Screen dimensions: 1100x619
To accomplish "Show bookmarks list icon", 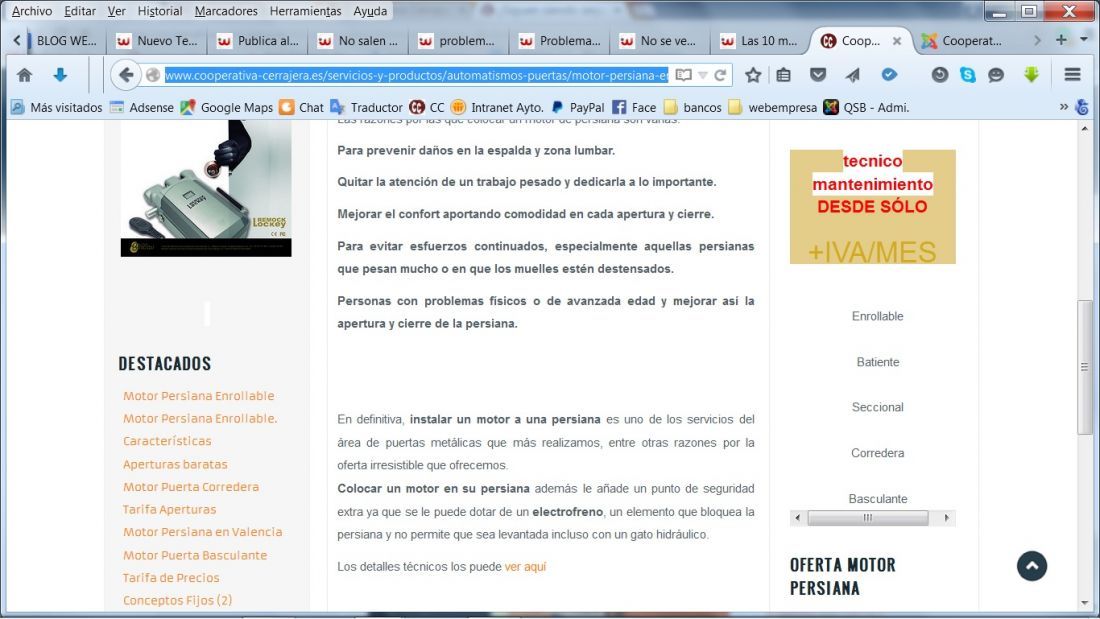I will (x=784, y=75).
